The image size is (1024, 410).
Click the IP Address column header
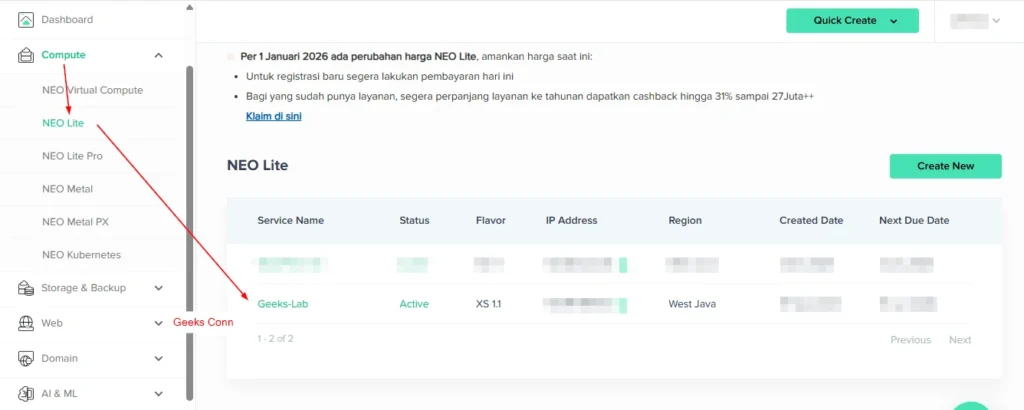(x=571, y=221)
